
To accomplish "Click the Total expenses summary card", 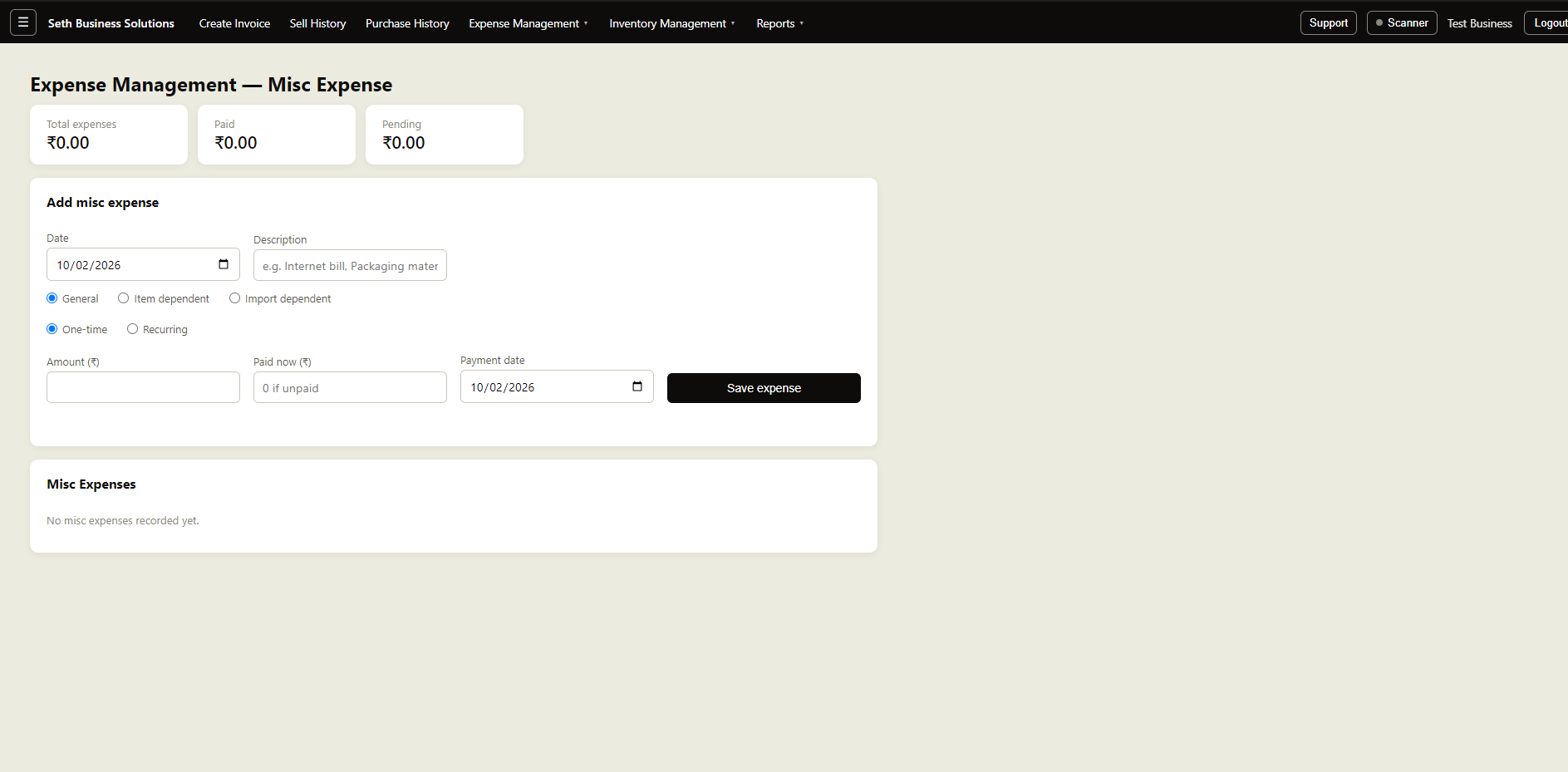I will [109, 135].
